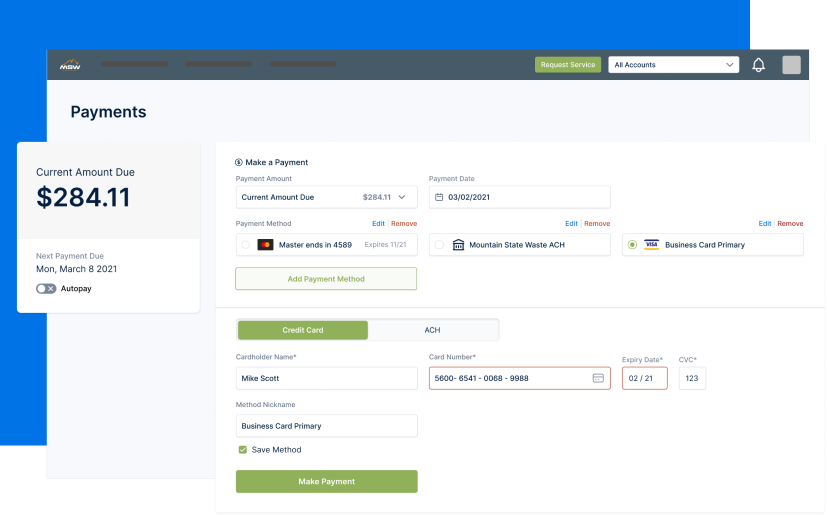Toggle the Autopay switch
This screenshot has width=827, height=515.
46,289
